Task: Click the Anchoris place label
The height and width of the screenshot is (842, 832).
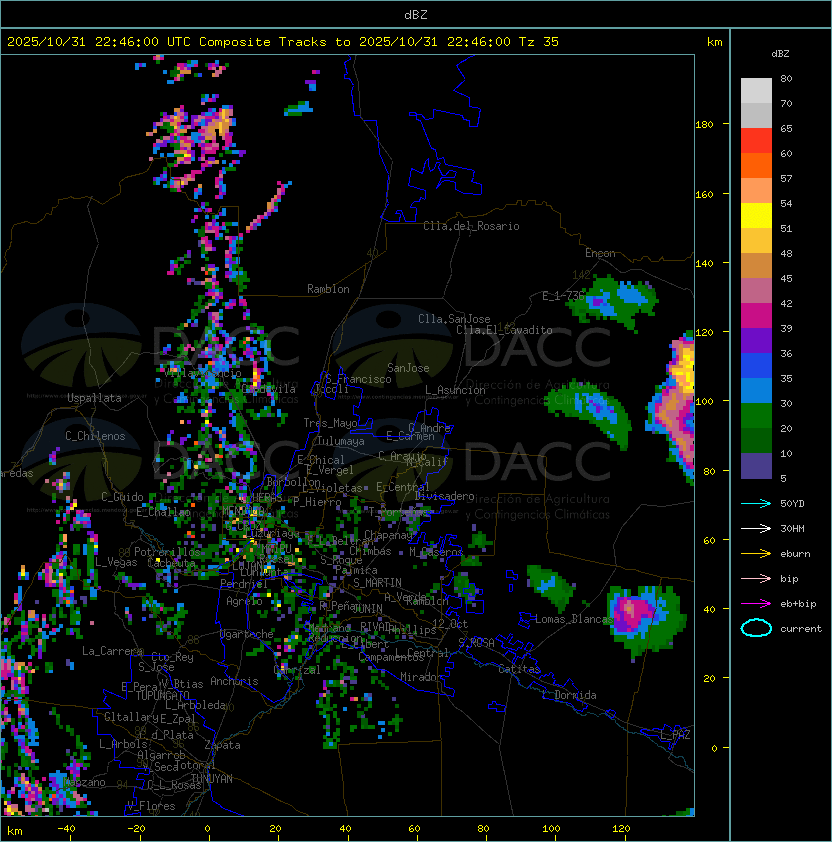Action: 234,681
